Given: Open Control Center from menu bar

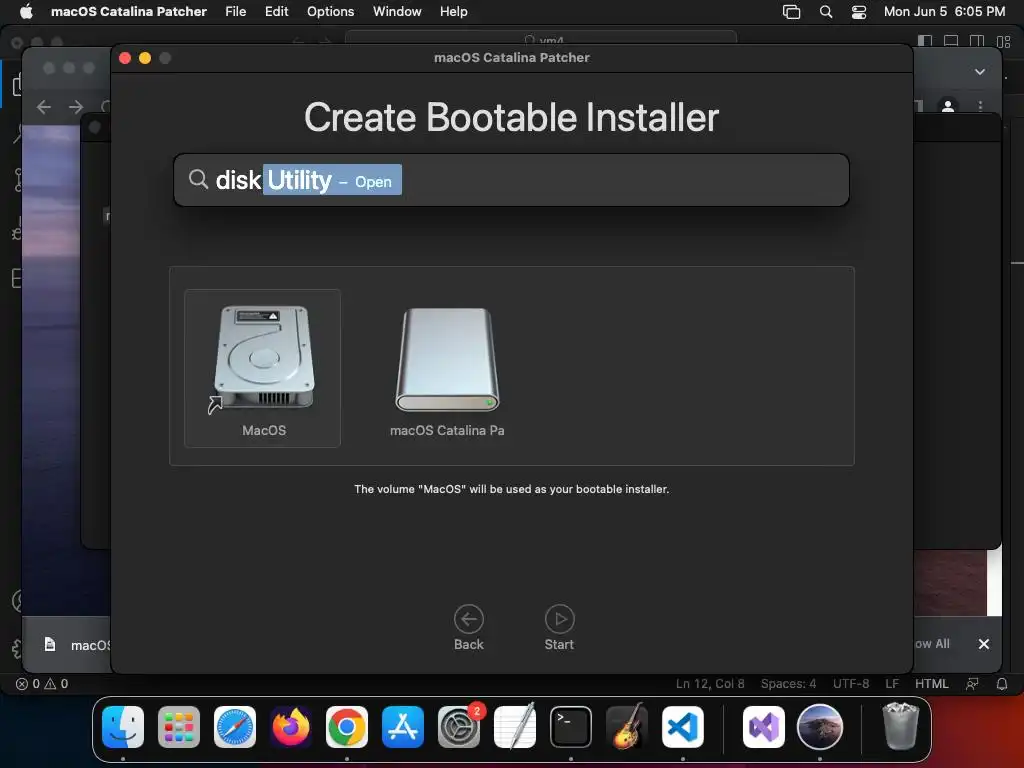Looking at the screenshot, I should click(859, 12).
